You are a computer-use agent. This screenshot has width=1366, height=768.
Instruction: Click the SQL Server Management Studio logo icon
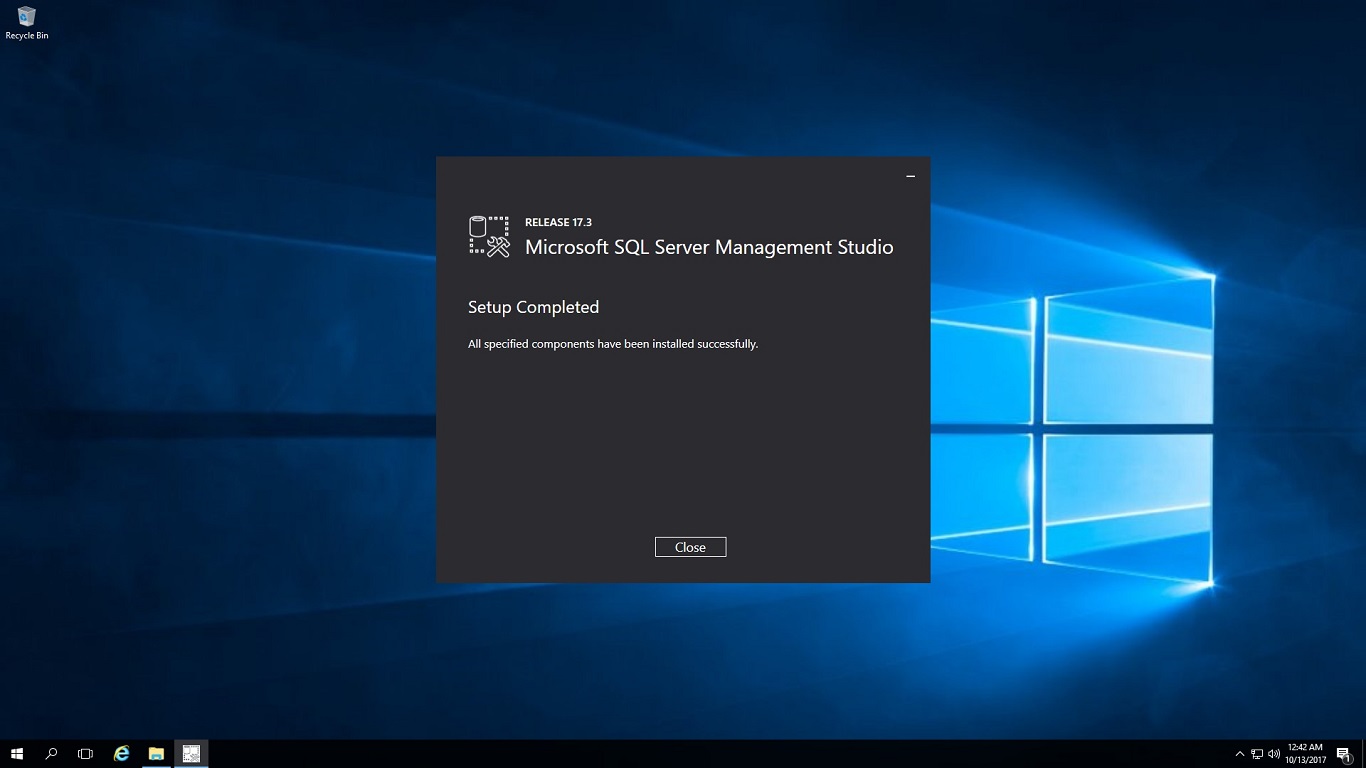coord(489,236)
